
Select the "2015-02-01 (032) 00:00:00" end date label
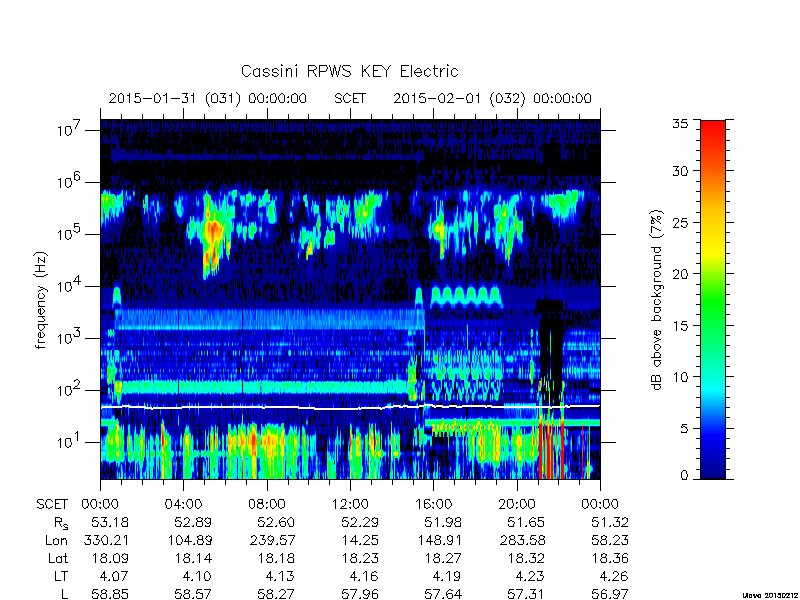[492, 98]
